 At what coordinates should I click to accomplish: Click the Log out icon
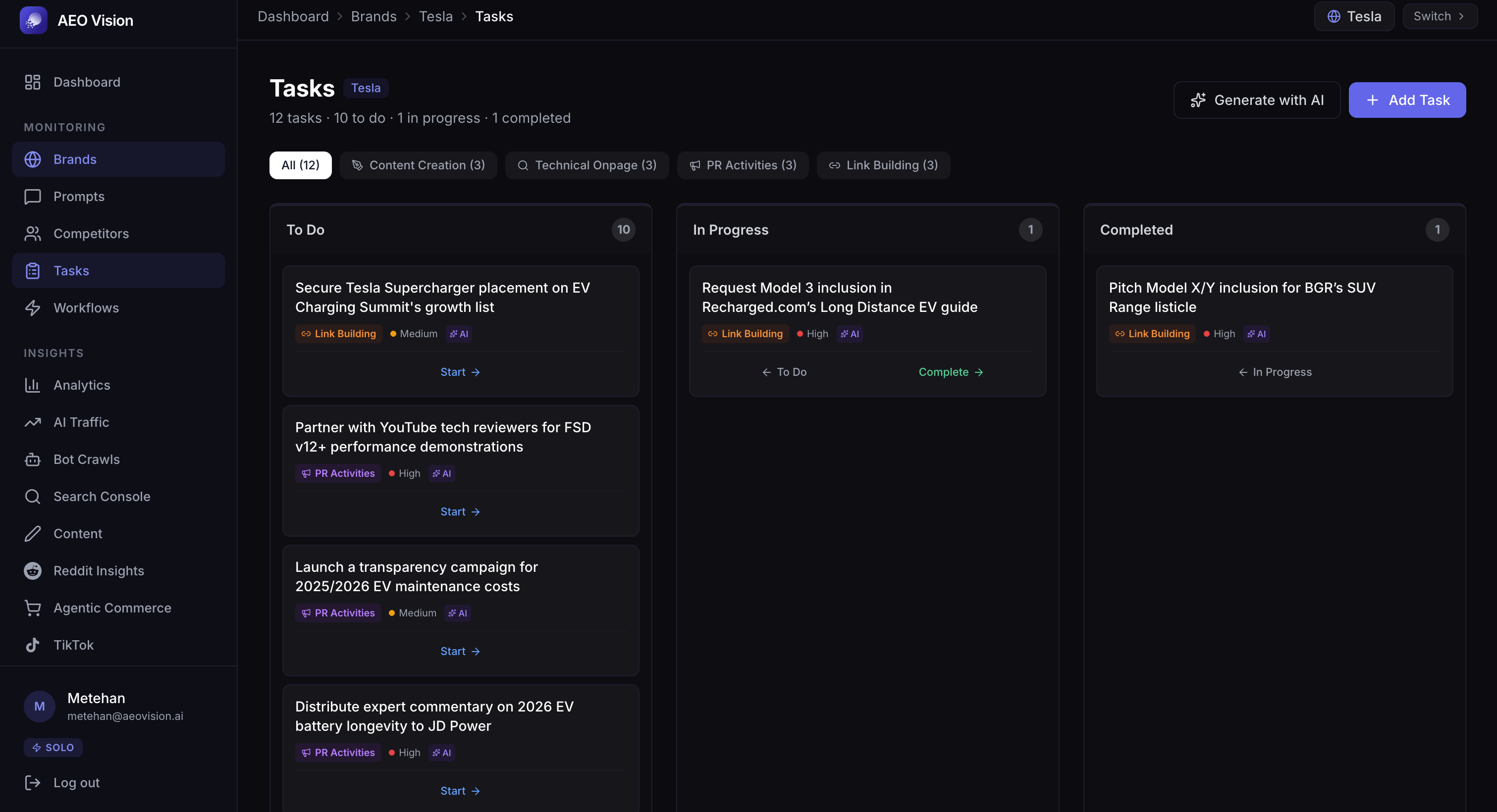coord(33,783)
